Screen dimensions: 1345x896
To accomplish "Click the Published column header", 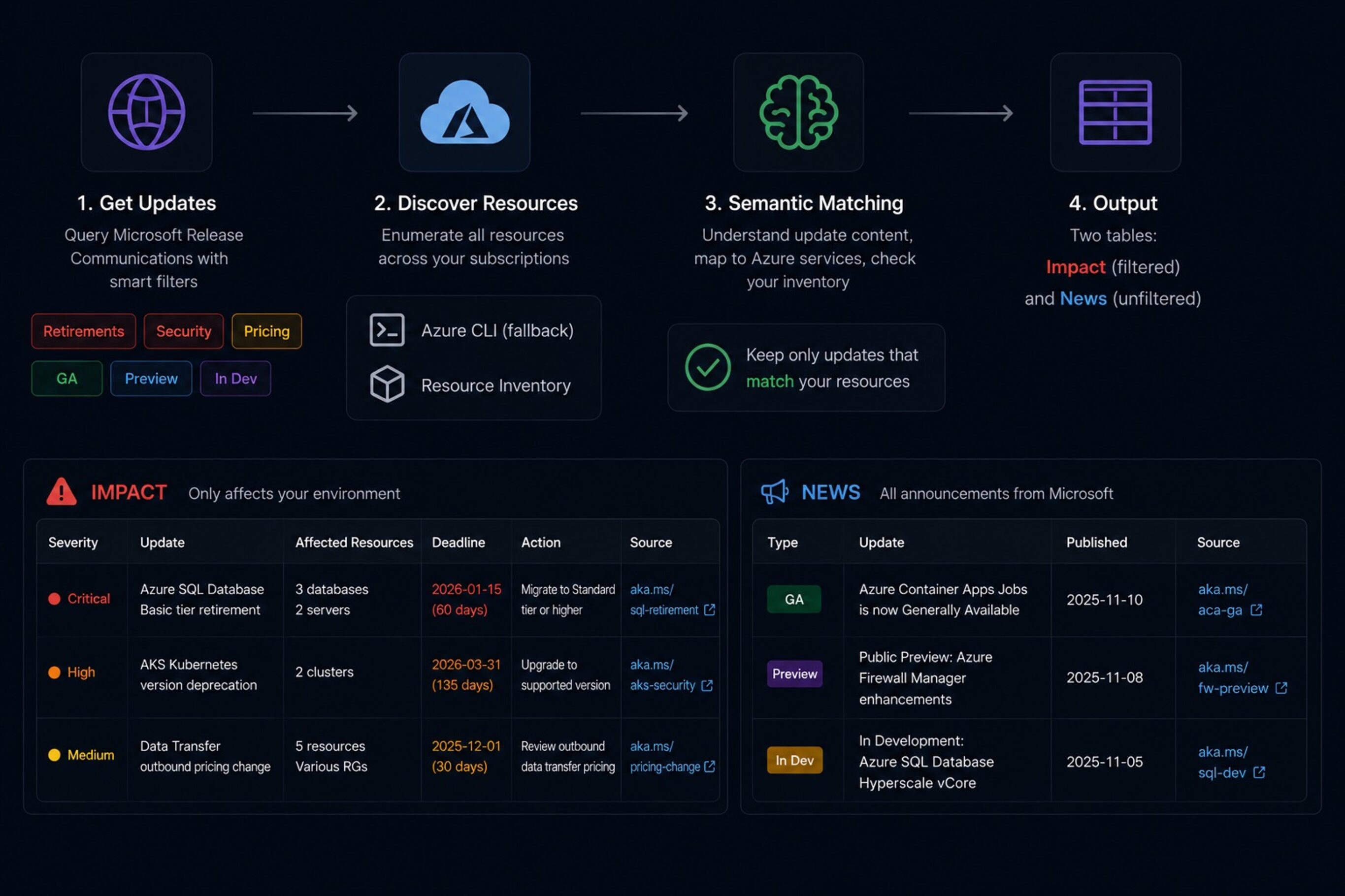I will click(1097, 543).
